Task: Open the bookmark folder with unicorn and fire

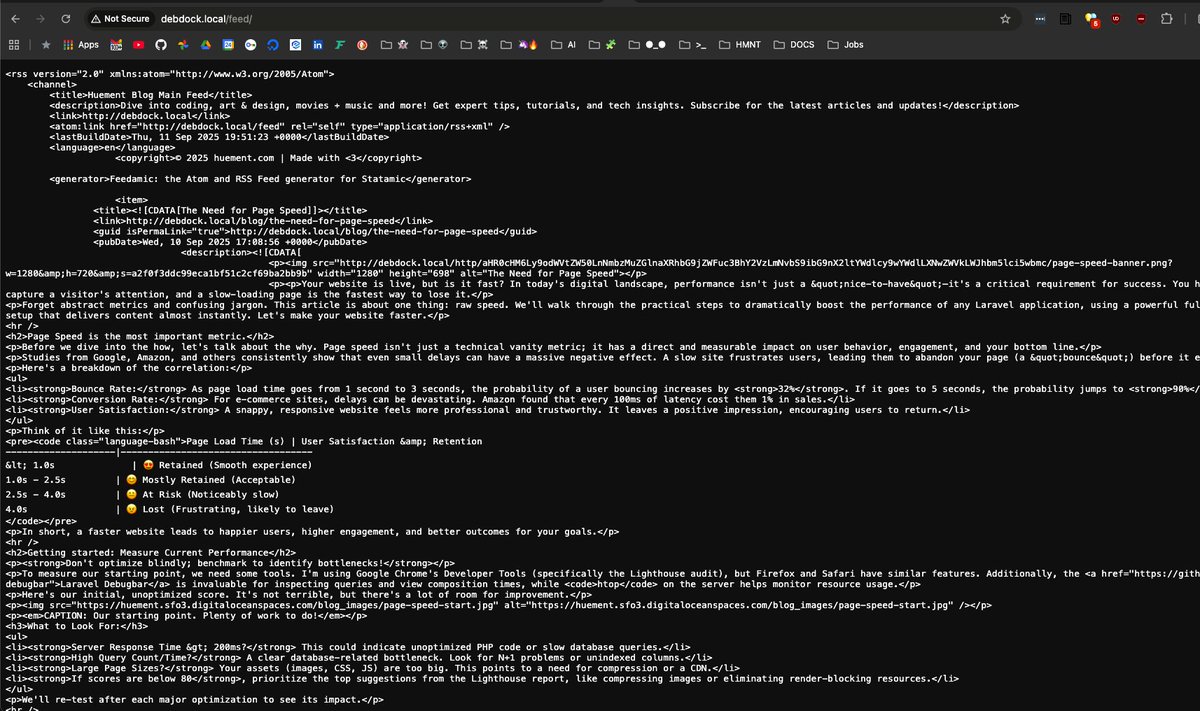Action: 520,45
